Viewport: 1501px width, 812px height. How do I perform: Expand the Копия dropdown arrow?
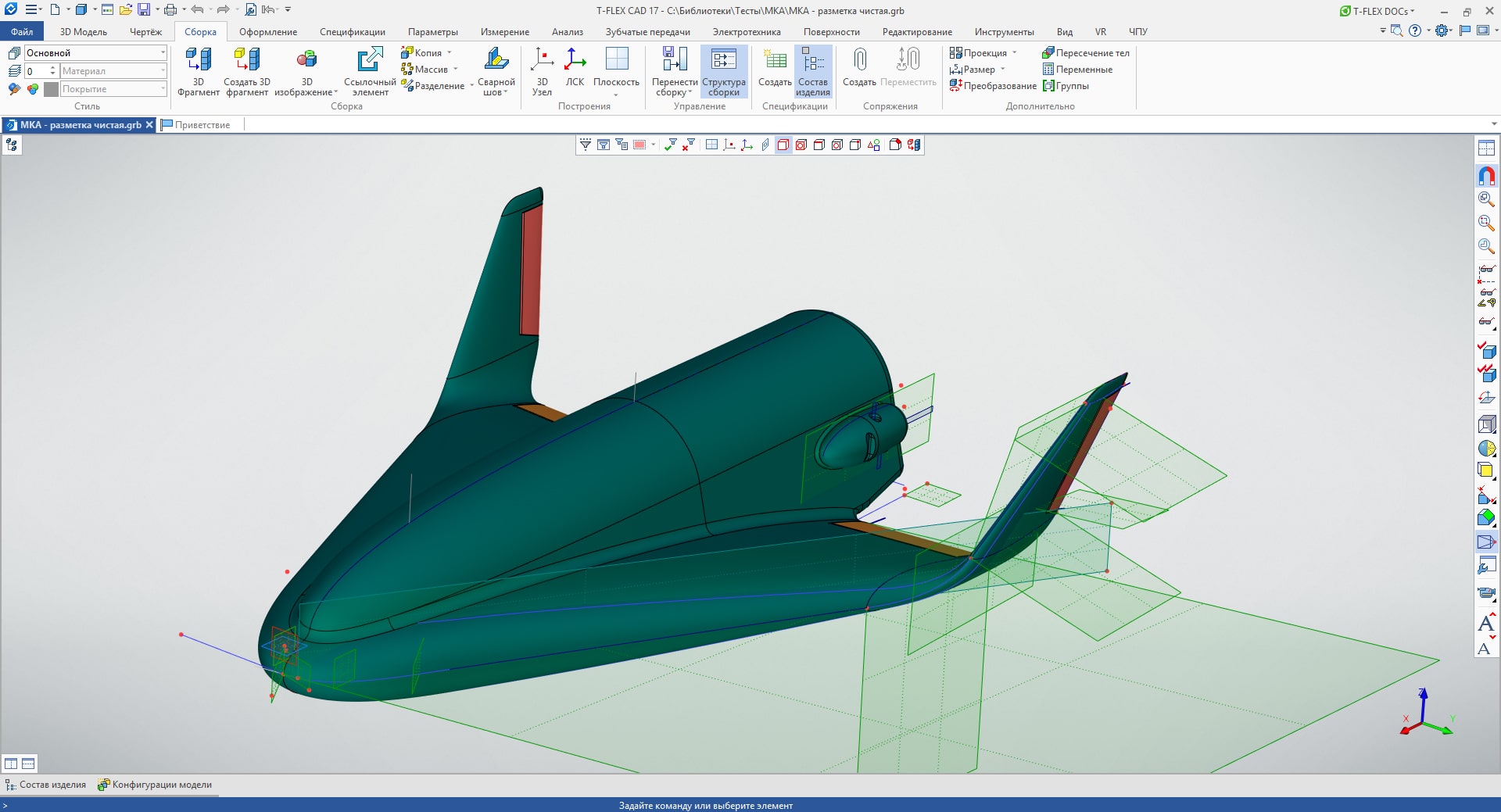pyautogui.click(x=450, y=53)
